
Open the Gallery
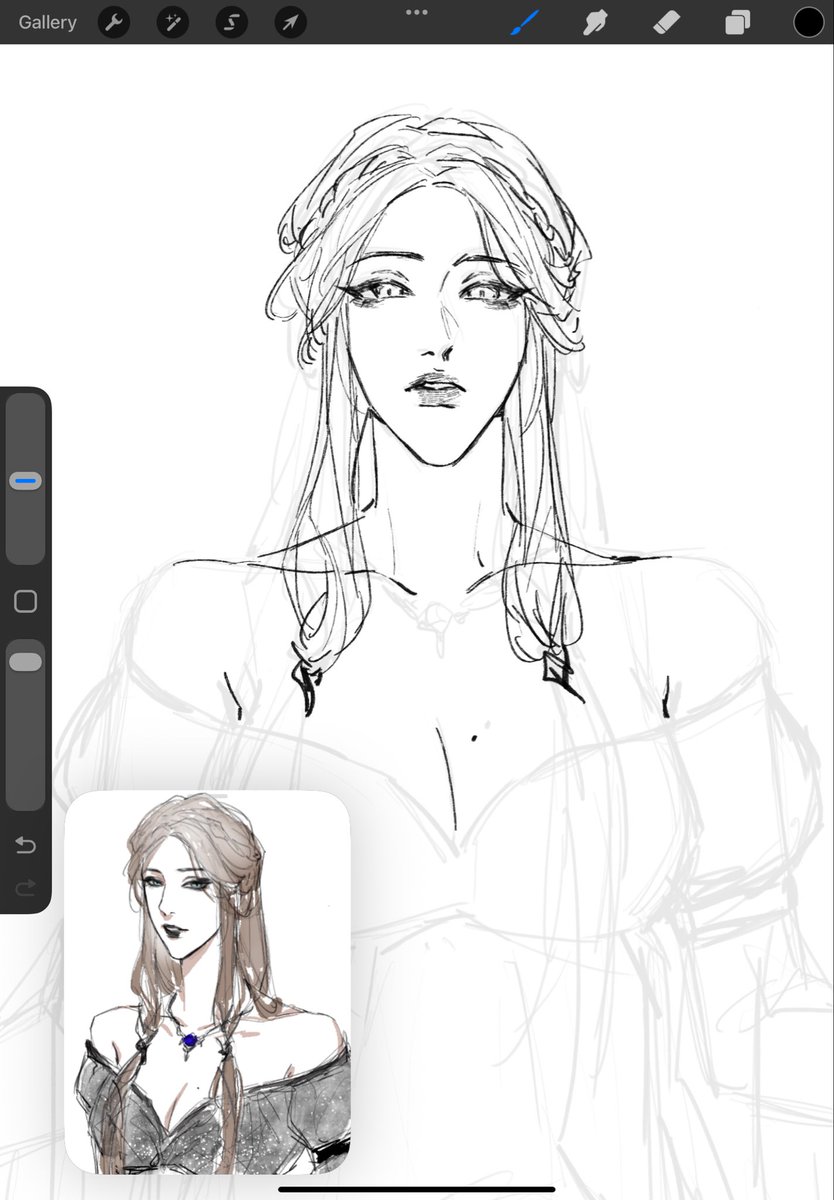47,22
